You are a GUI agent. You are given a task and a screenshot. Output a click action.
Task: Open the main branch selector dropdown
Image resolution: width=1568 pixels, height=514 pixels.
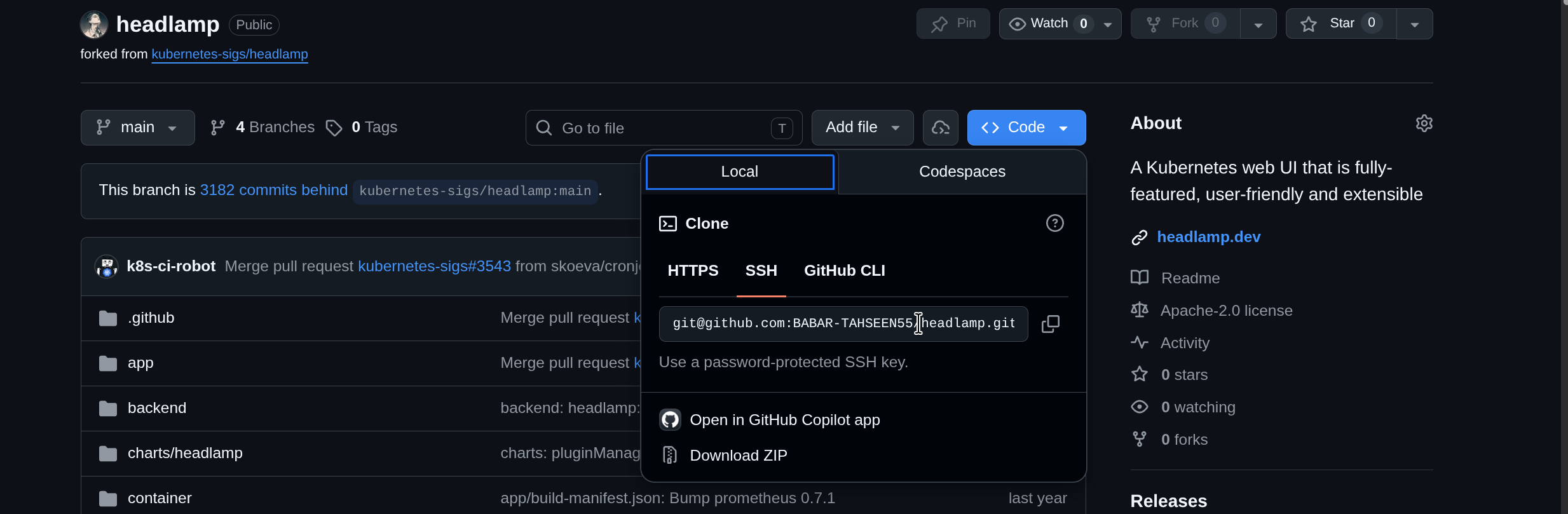(x=137, y=128)
